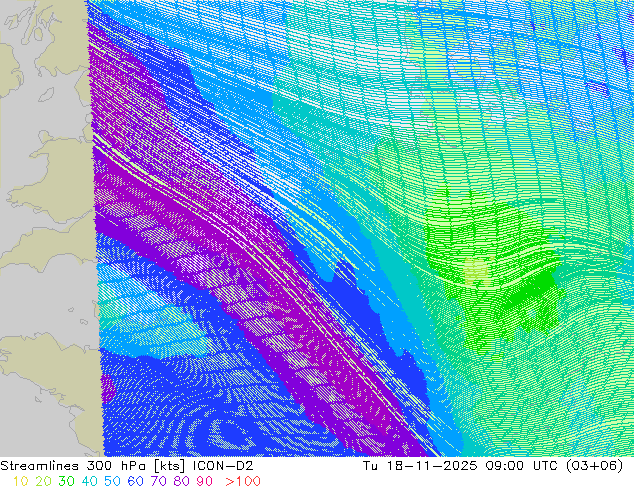Click the ICON-D2 model label
Screen dimensions: 634x490
point(223,465)
